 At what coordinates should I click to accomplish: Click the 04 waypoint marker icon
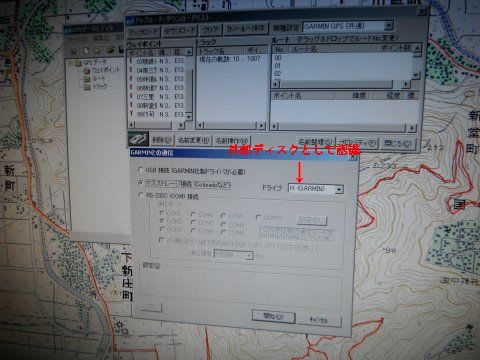click(x=131, y=70)
